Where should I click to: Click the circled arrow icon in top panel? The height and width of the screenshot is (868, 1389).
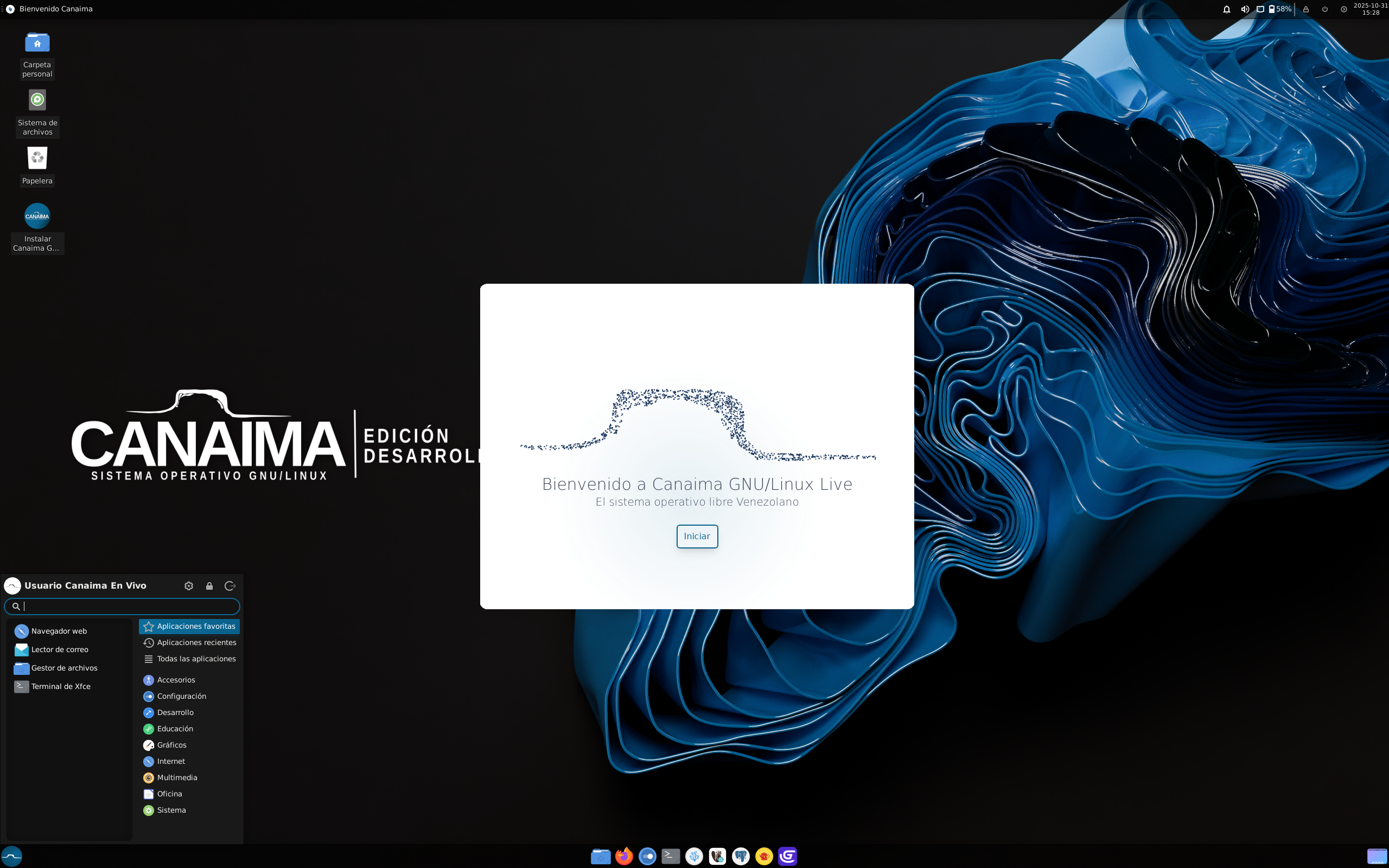tap(1343, 9)
